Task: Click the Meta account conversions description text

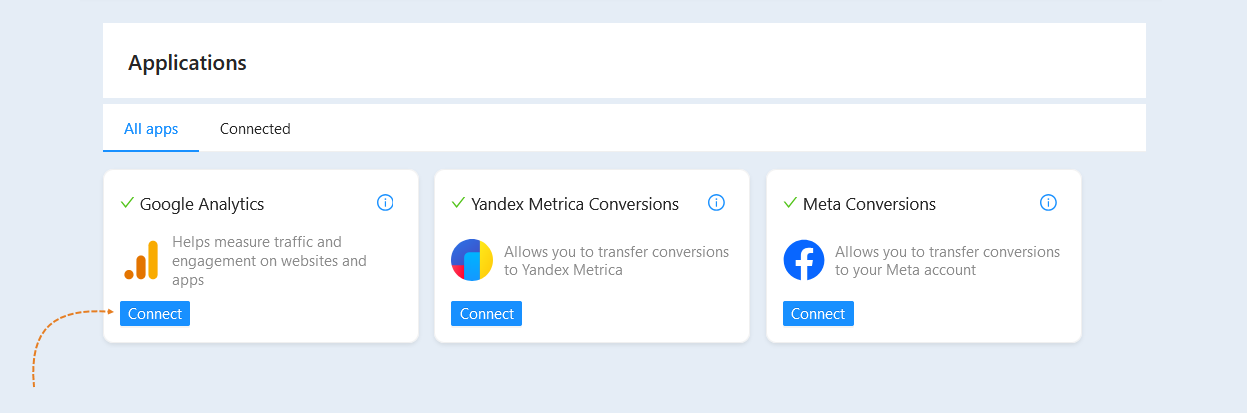Action: pos(947,261)
